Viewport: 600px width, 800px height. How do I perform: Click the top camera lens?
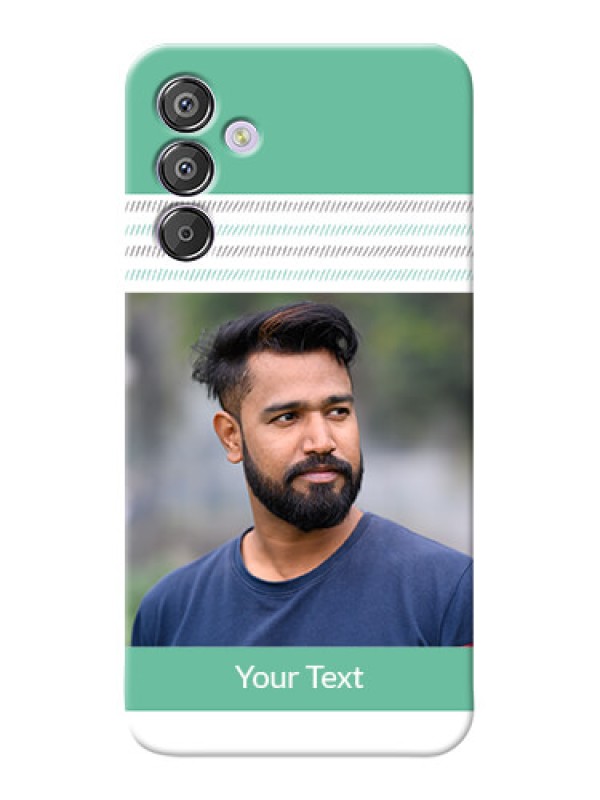click(185, 105)
